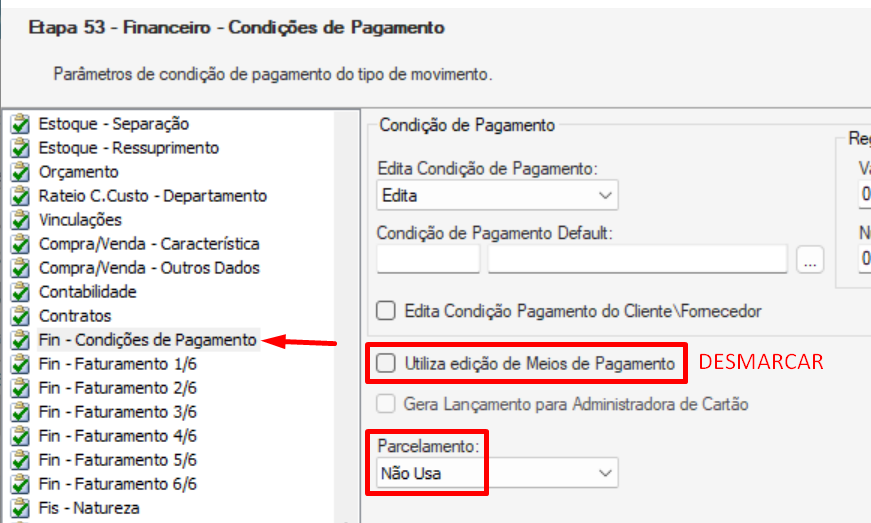The height and width of the screenshot is (523, 871).
Task: Expand the Parcelamento dropdown arrow
Action: tap(605, 473)
